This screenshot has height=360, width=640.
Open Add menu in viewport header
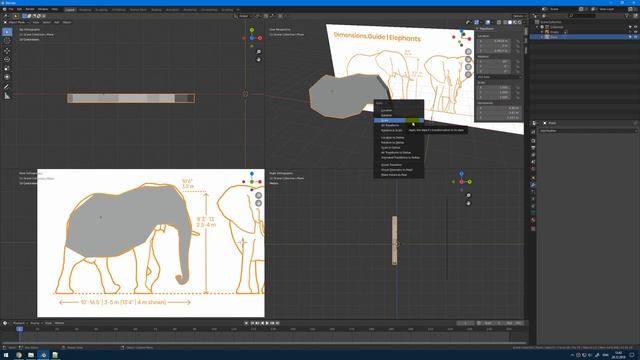coord(57,22)
